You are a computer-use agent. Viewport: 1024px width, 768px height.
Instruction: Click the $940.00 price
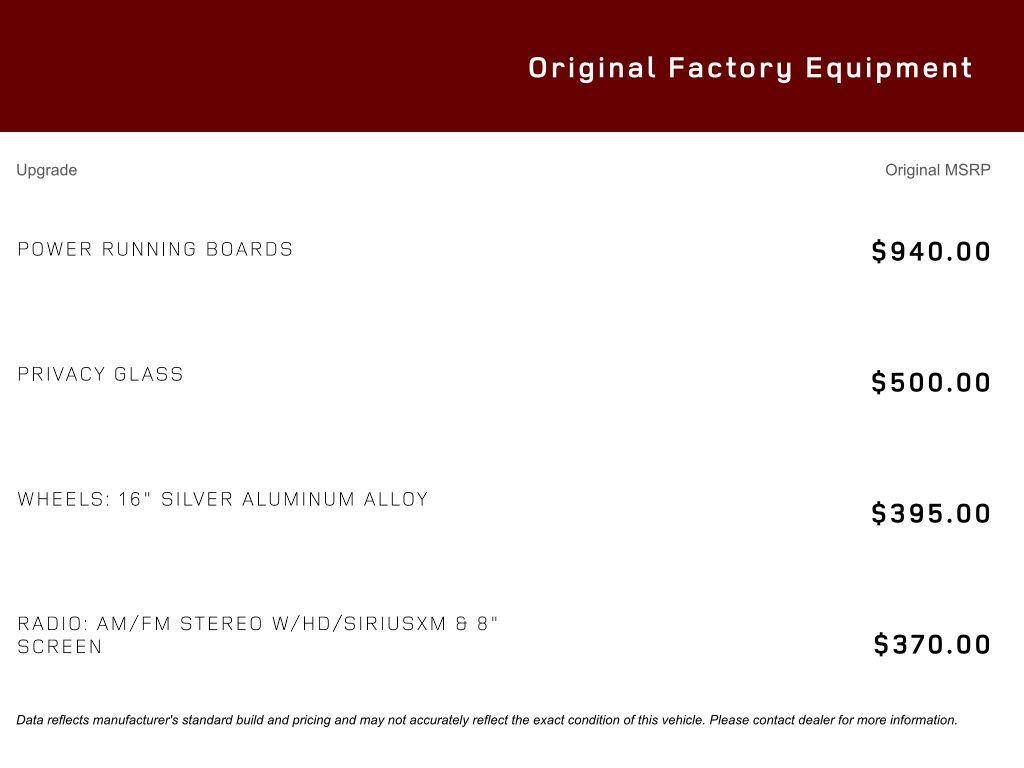click(931, 251)
